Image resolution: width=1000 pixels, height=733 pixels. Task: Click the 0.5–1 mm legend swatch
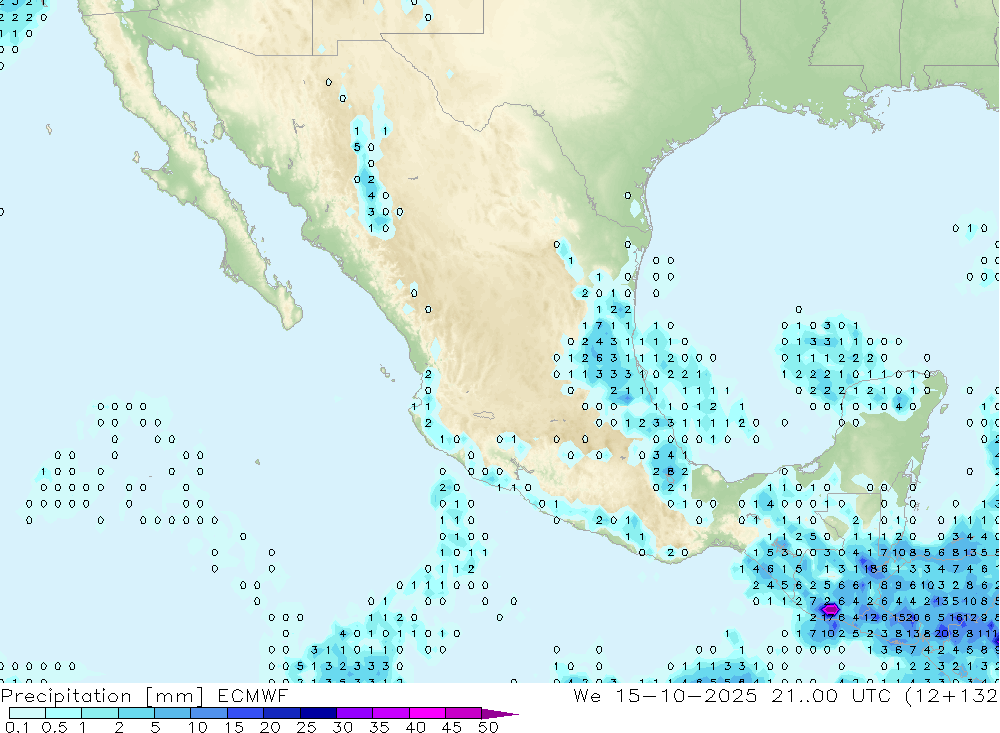pyautogui.click(x=64, y=713)
